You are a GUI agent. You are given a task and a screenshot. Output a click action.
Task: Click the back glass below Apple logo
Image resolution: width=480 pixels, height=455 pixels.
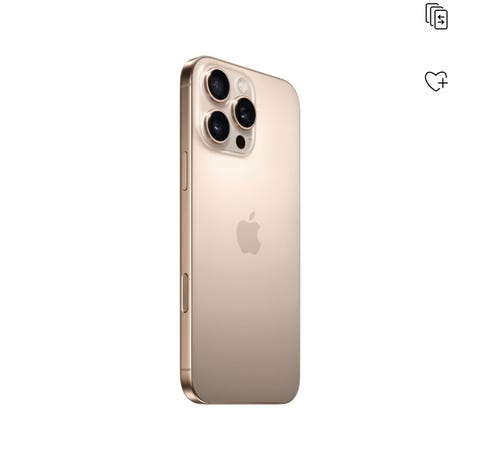pyautogui.click(x=247, y=293)
